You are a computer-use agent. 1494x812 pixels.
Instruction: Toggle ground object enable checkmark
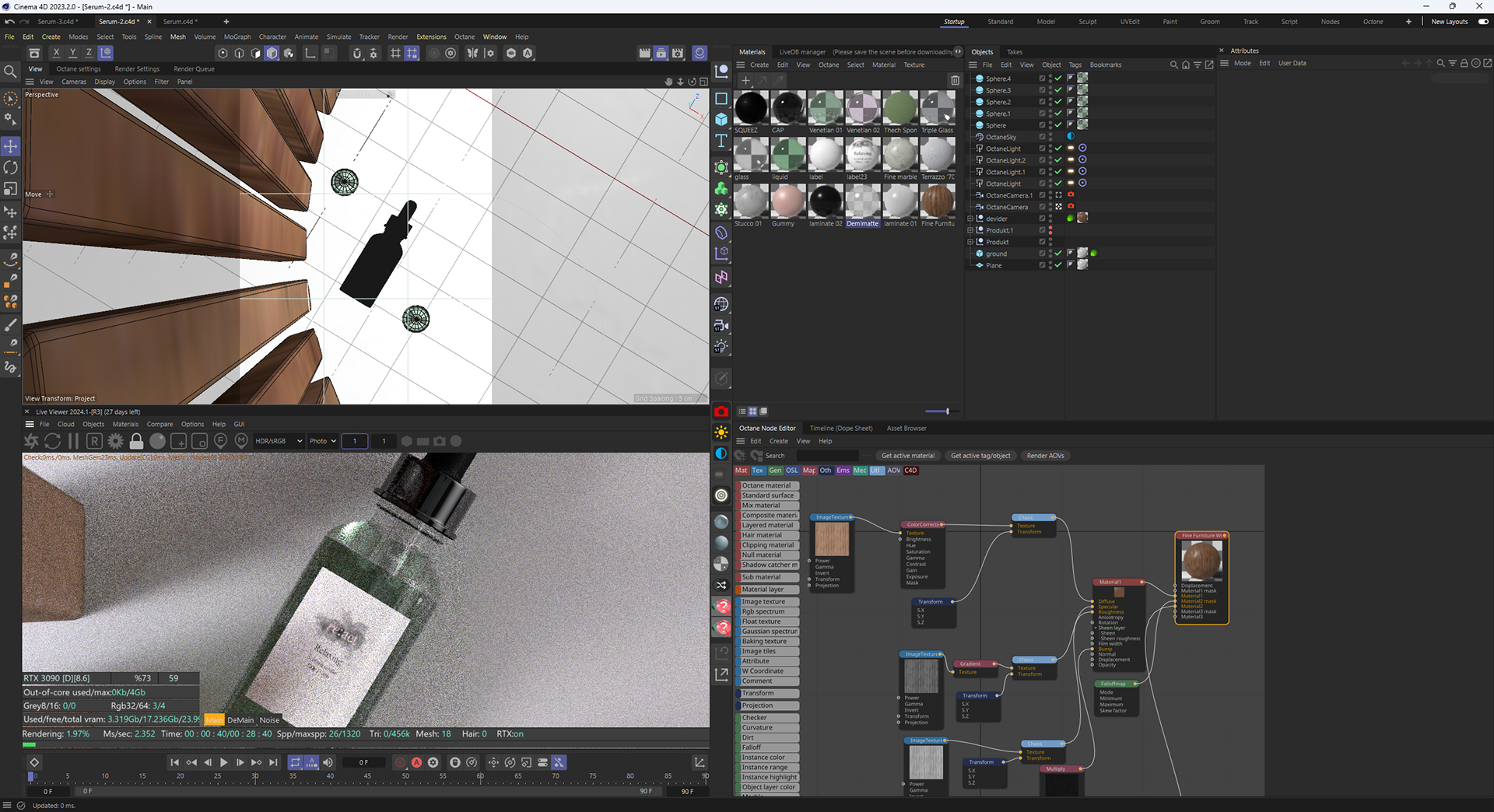[1058, 254]
